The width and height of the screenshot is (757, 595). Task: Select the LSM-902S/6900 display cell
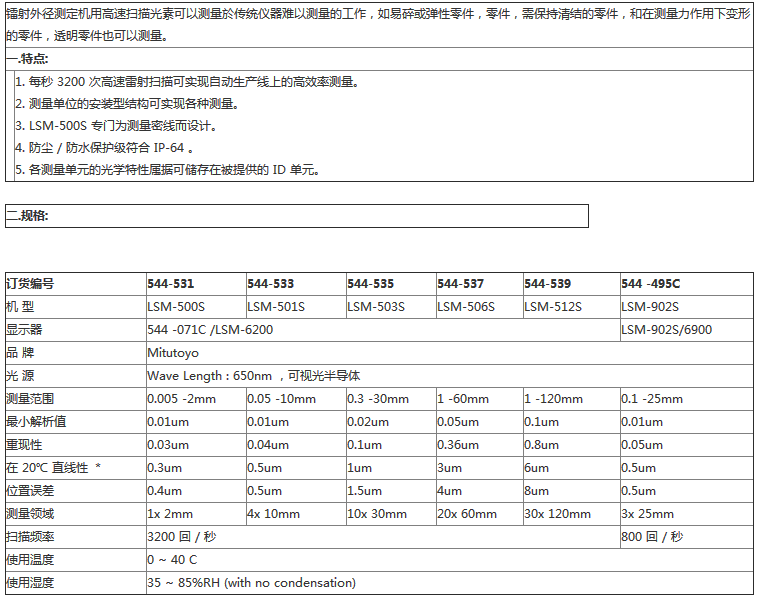pyautogui.click(x=667, y=330)
